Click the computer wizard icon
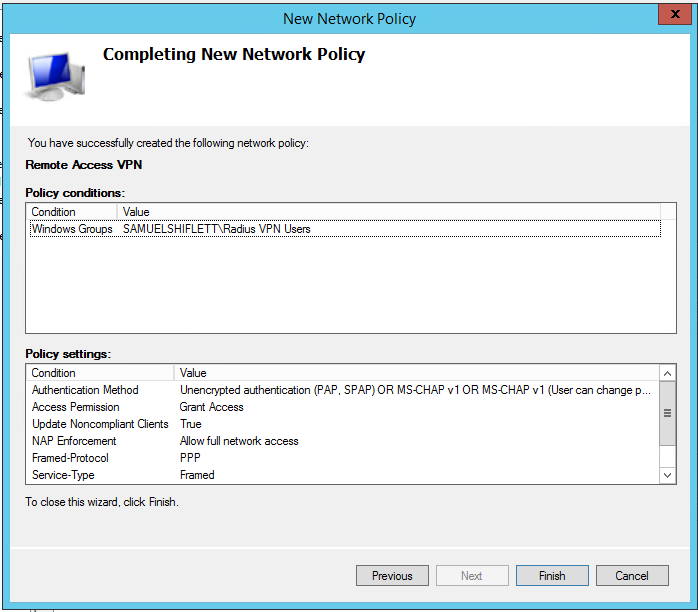 coord(56,76)
